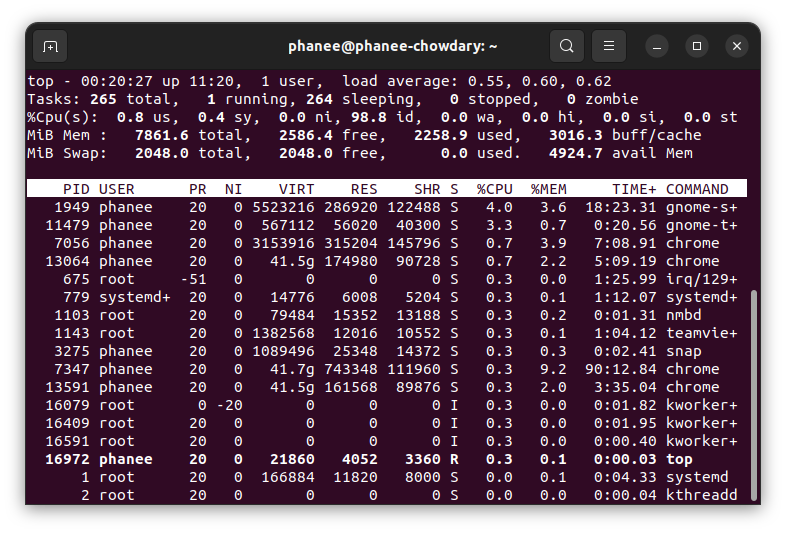Screen dimensions: 786x533
Task: Click the 9.2 %MEM value
Action: 553,369
